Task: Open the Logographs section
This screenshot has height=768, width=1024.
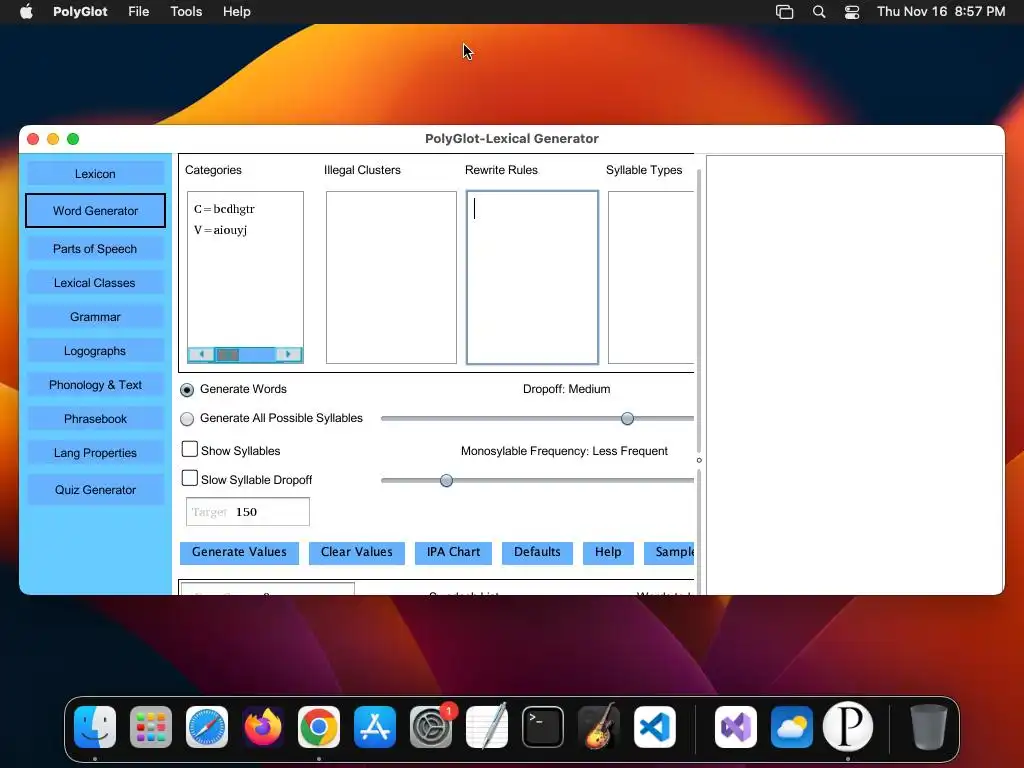Action: click(x=95, y=351)
